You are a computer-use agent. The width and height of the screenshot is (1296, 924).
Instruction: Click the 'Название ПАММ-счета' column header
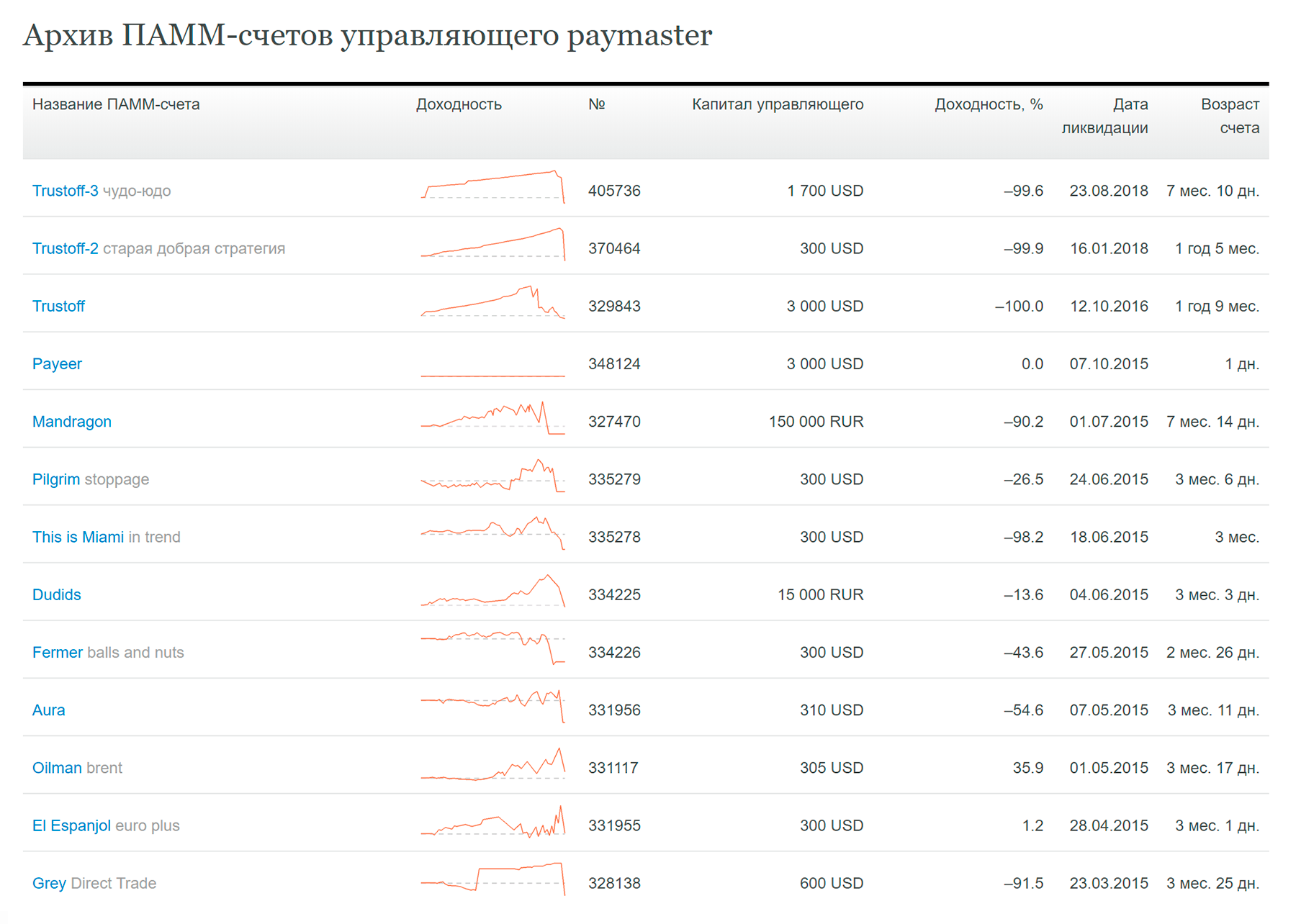tap(116, 104)
